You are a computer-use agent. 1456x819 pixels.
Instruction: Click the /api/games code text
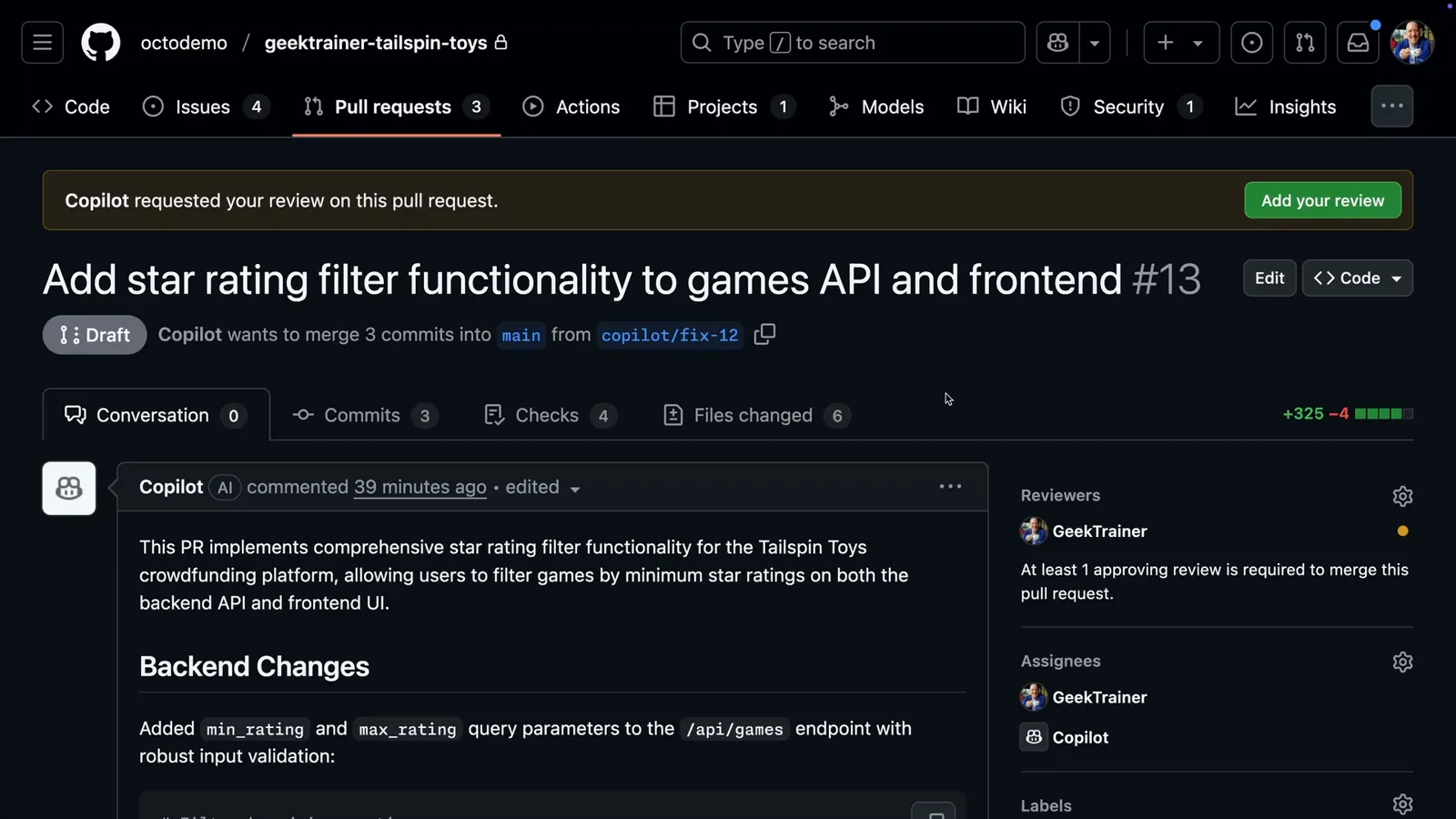point(734,729)
